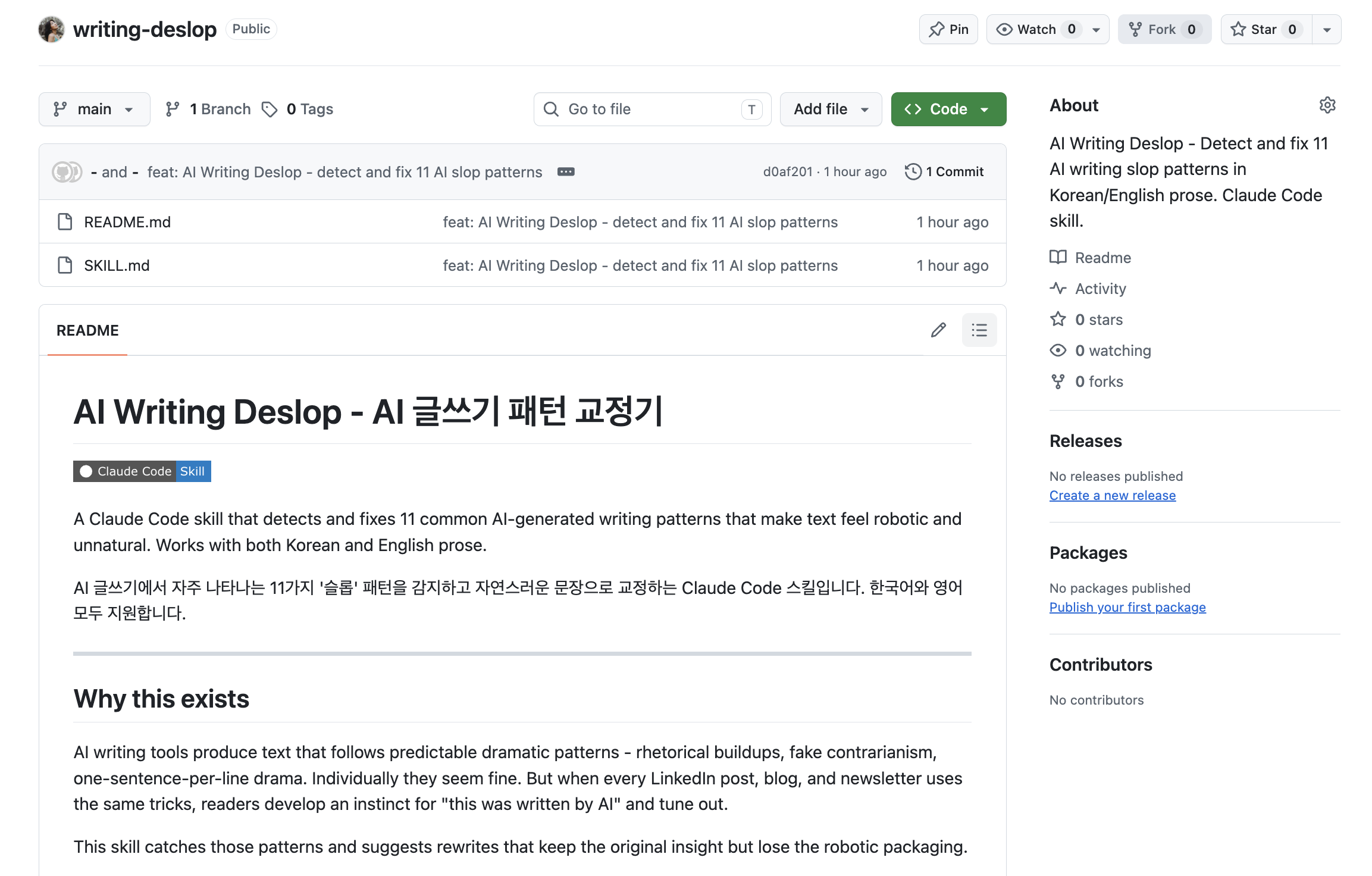
Task: Open the repository owner avatar
Action: tap(51, 29)
